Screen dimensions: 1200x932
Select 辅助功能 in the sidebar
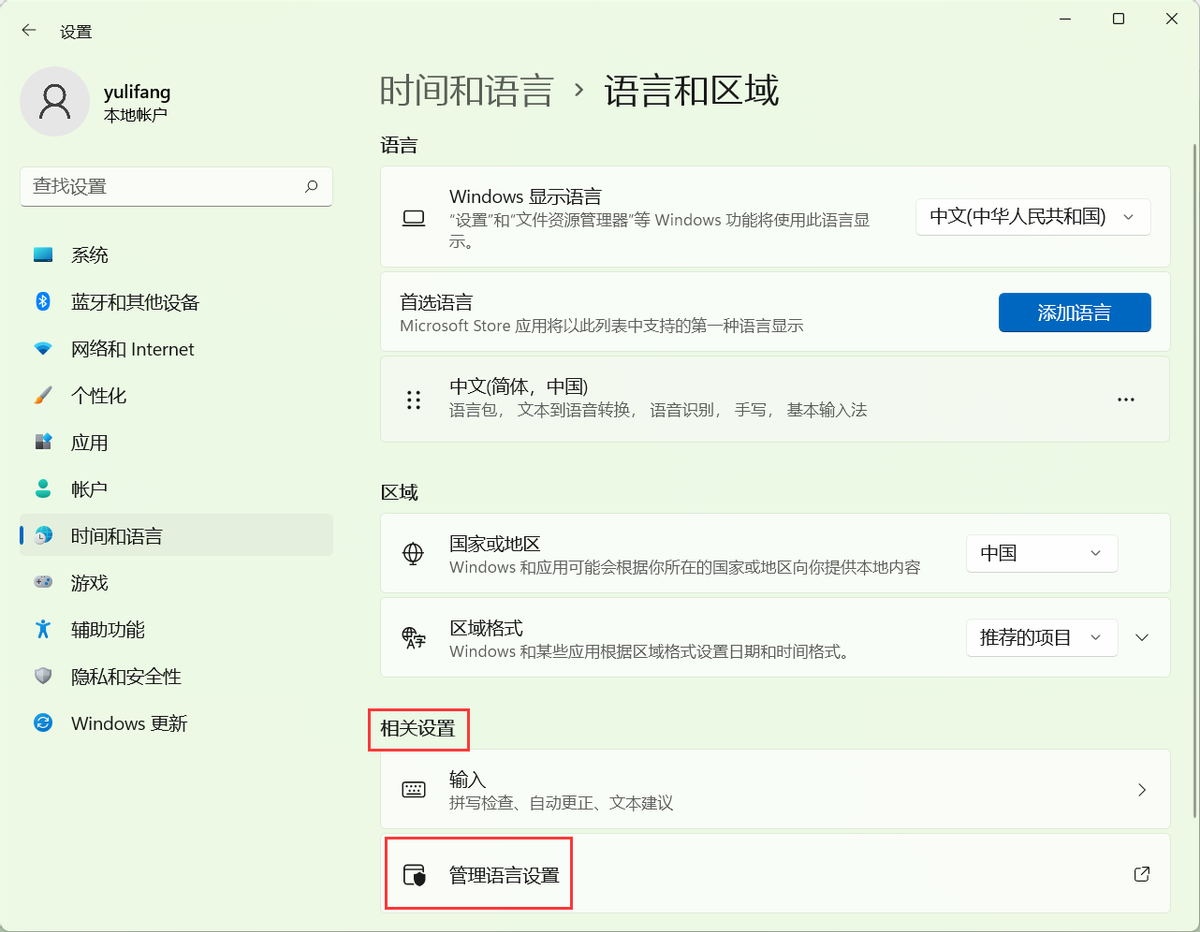[176, 629]
